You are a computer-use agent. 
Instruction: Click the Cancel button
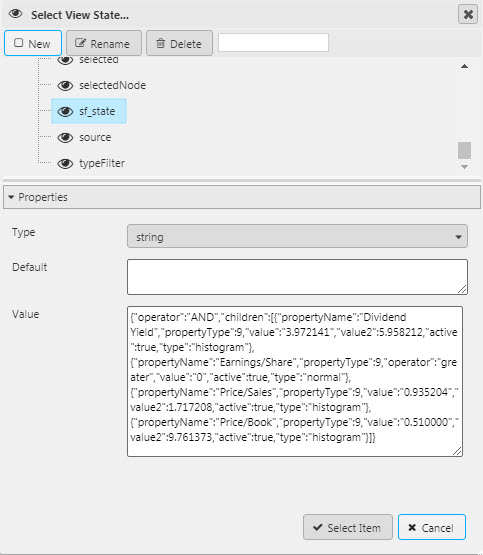tap(432, 527)
